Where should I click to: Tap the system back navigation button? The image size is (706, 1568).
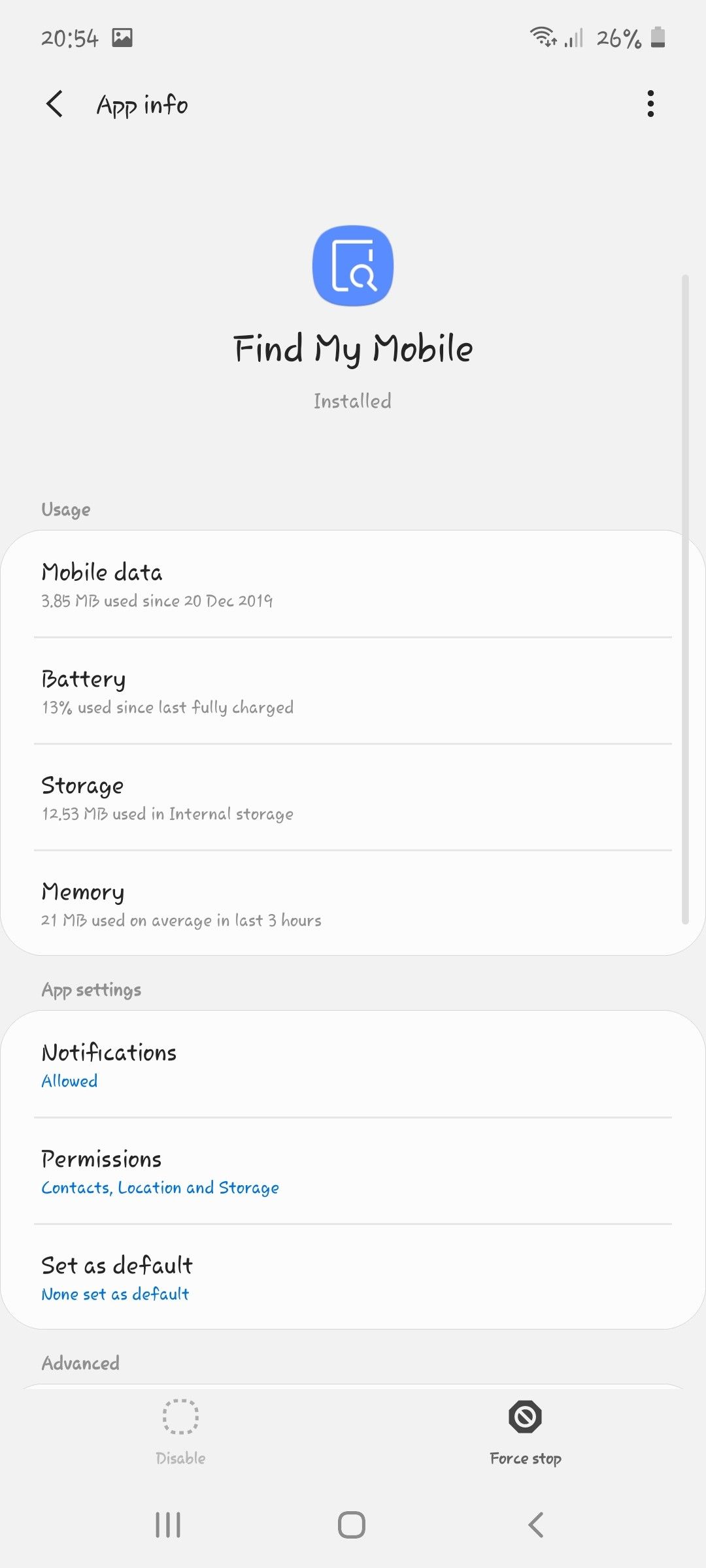(x=536, y=1525)
